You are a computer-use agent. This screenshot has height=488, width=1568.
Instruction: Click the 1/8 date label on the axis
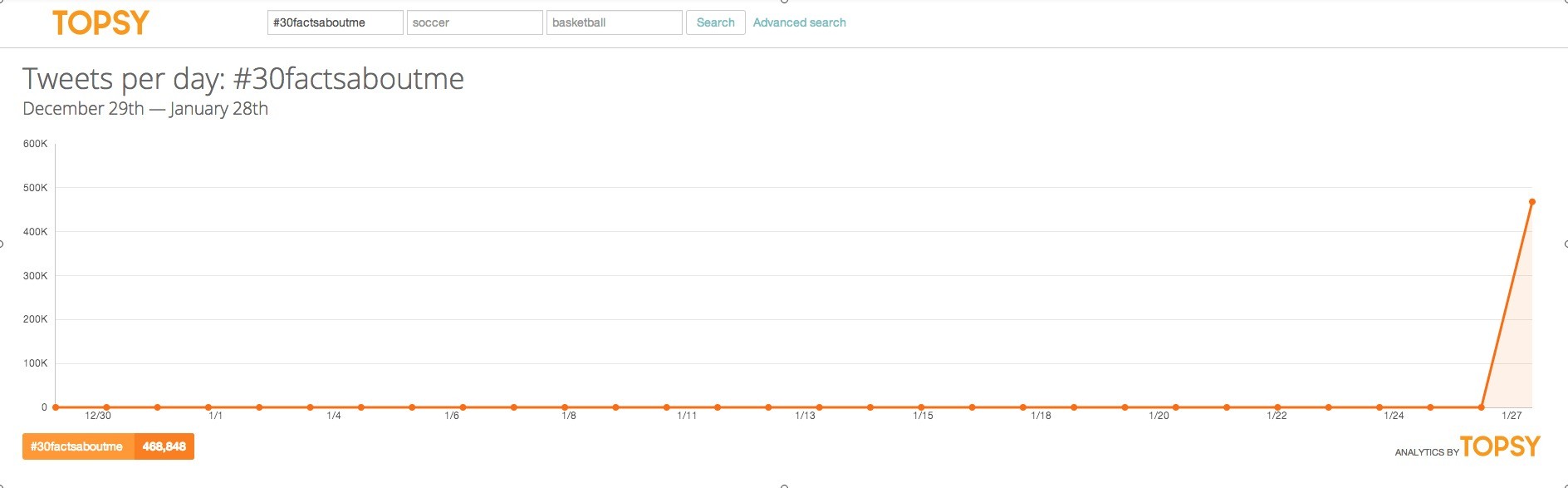(569, 416)
